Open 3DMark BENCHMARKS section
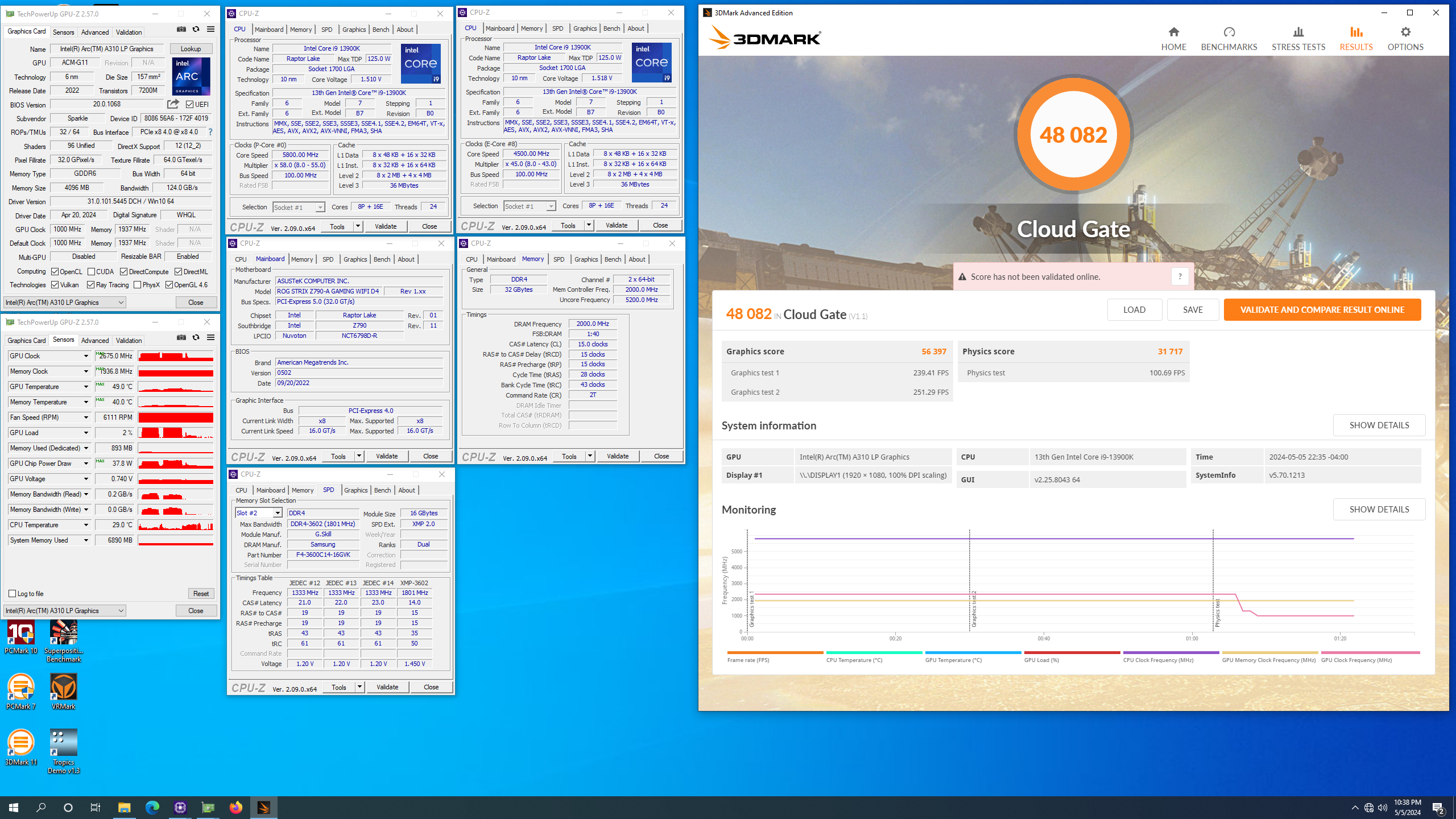1456x819 pixels. 1228,39
